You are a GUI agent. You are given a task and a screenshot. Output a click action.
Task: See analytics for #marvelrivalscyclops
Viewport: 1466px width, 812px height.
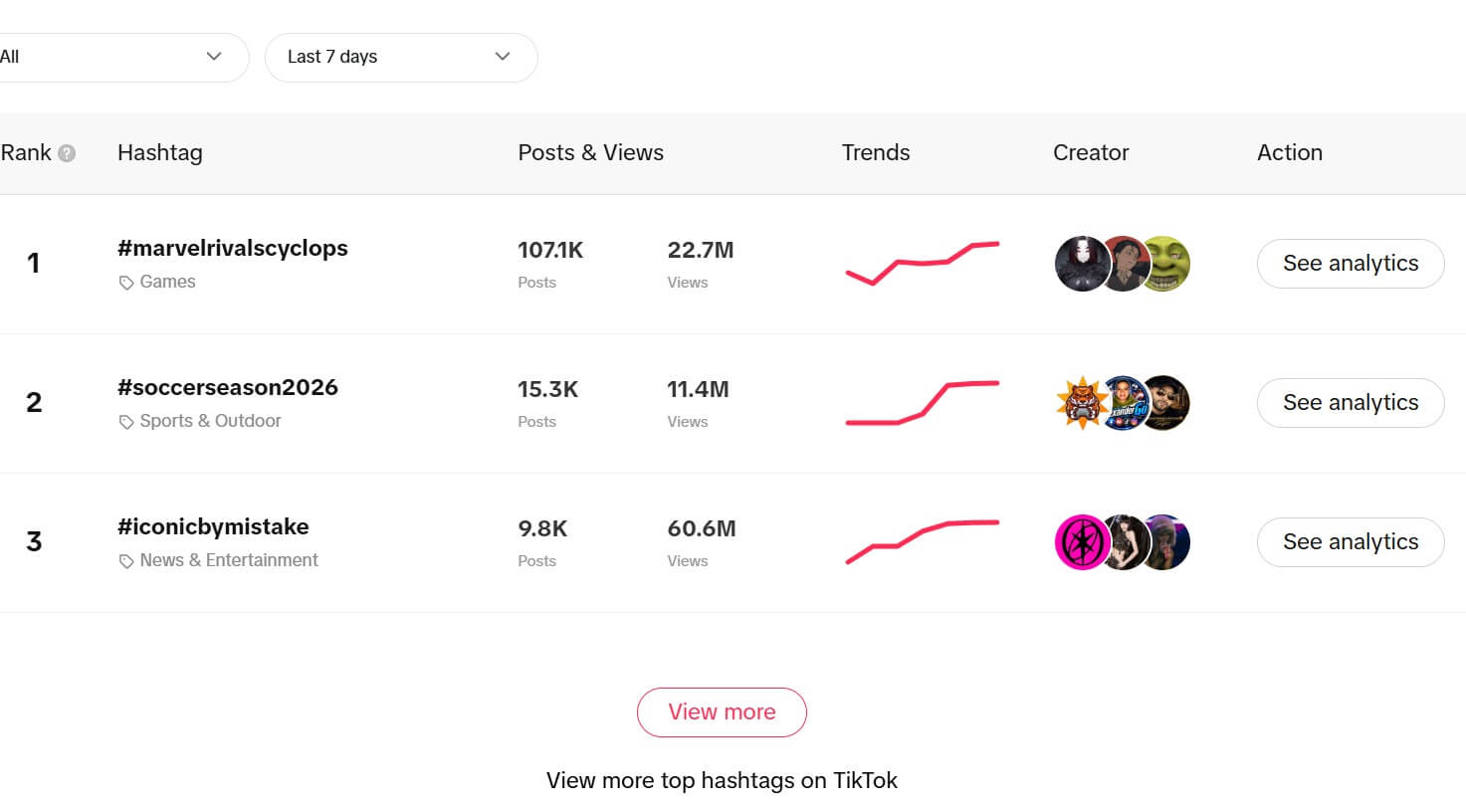tap(1351, 264)
